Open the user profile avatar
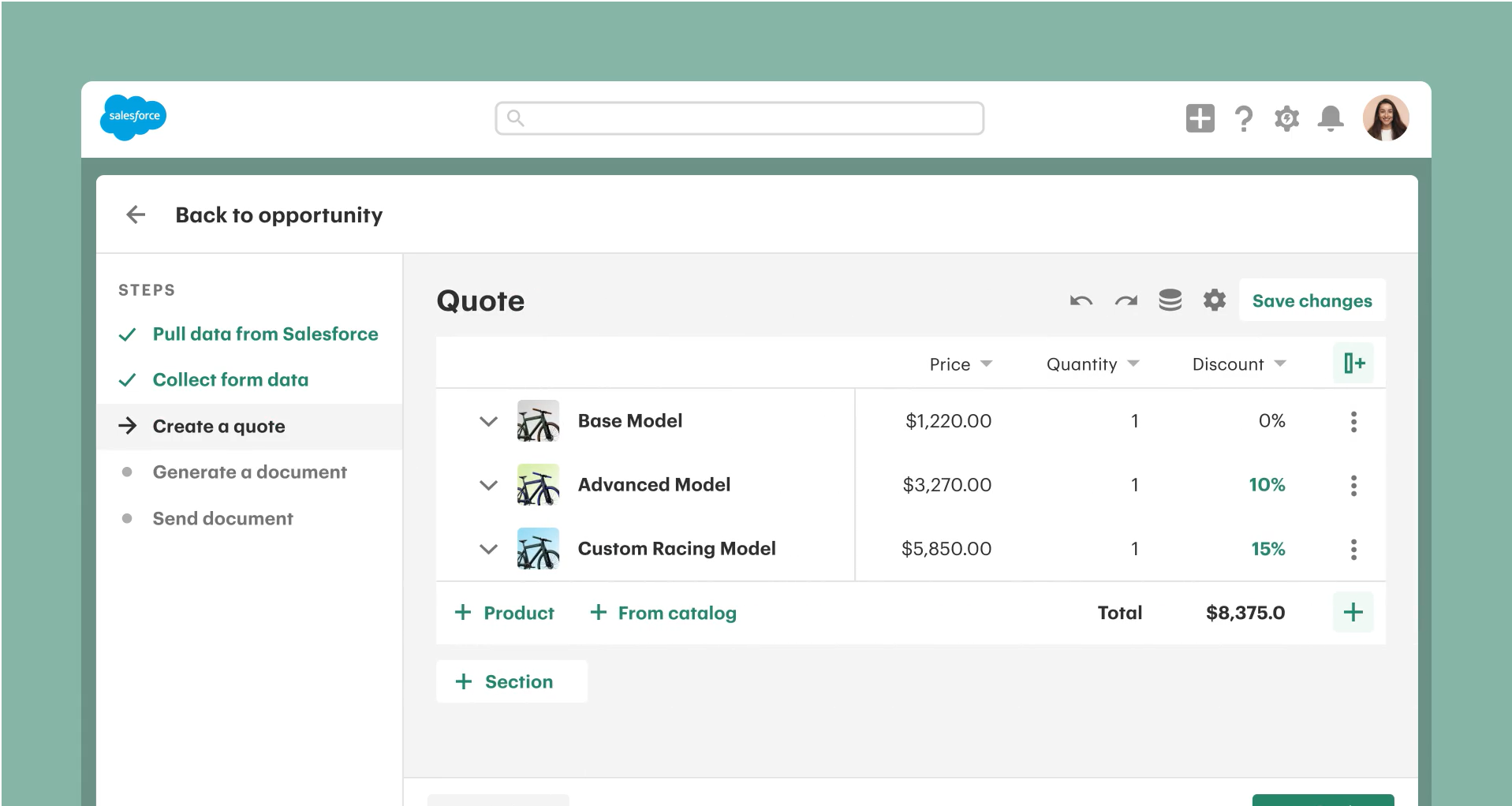This screenshot has height=806, width=1512. coord(1386,118)
